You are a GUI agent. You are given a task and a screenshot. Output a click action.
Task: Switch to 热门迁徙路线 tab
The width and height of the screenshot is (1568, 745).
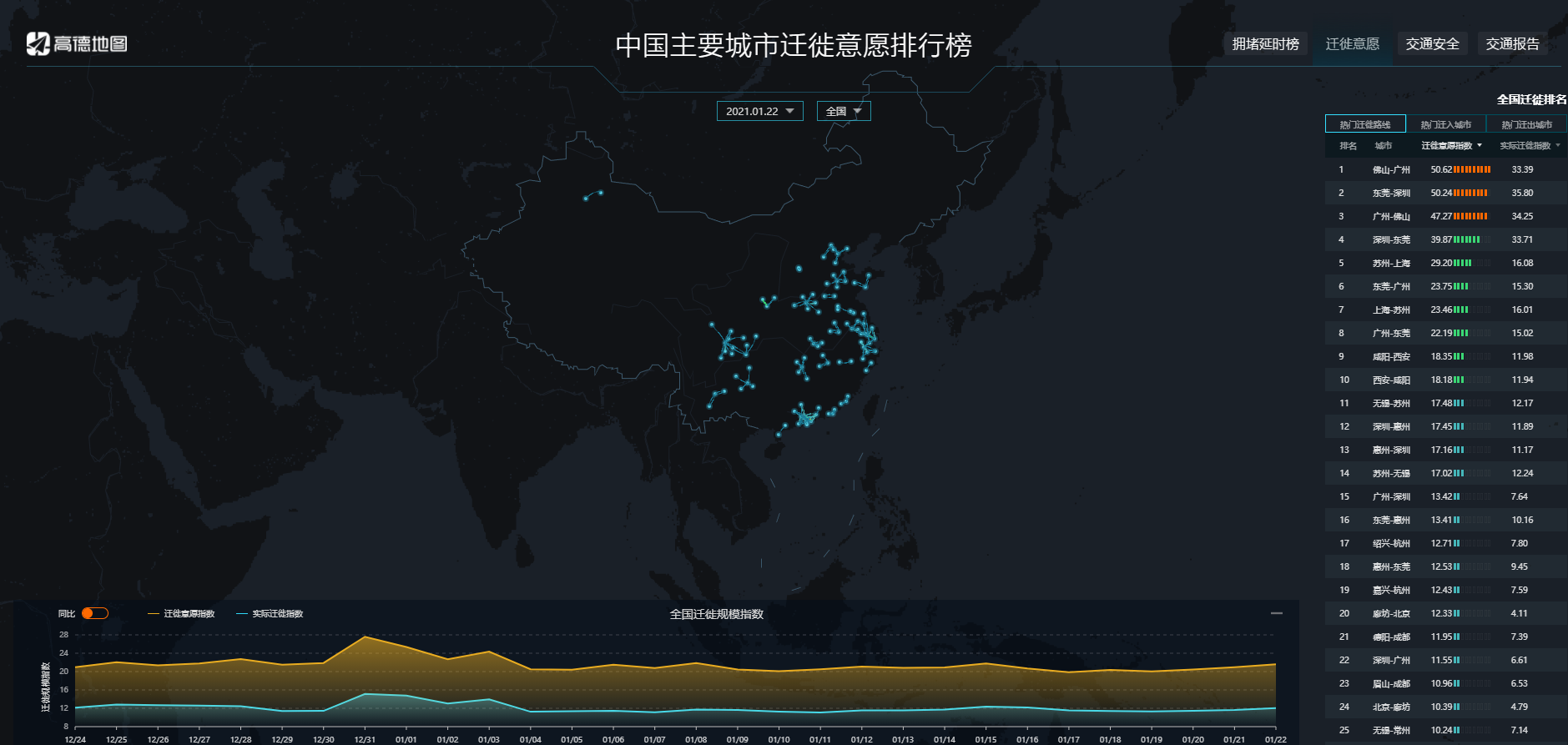(1365, 124)
